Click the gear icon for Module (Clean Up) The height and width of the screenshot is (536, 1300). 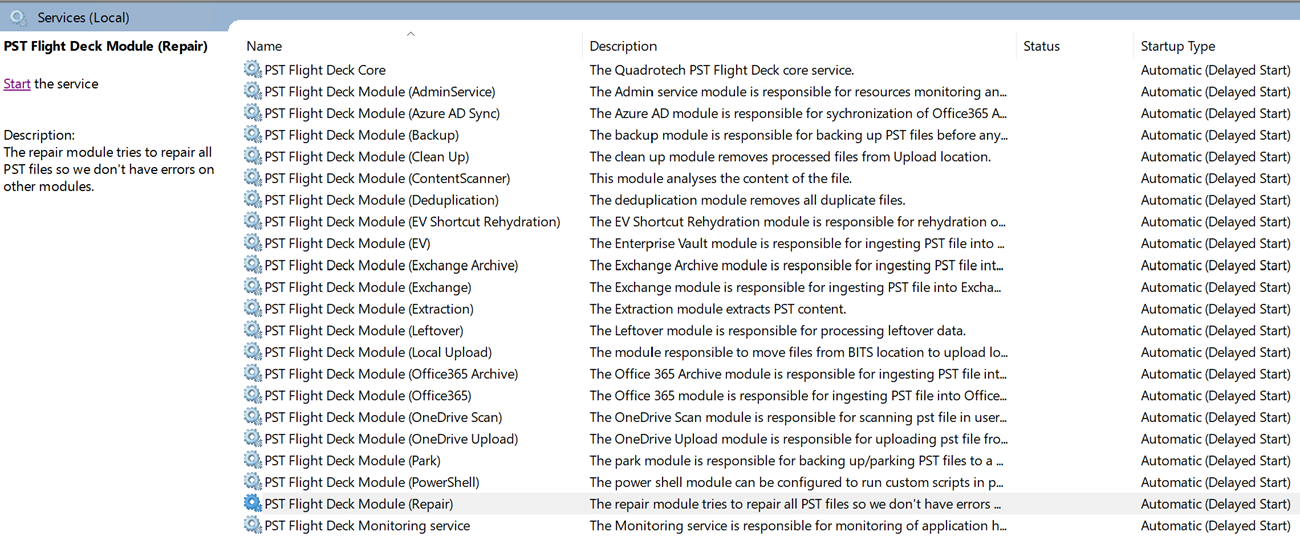(x=253, y=157)
